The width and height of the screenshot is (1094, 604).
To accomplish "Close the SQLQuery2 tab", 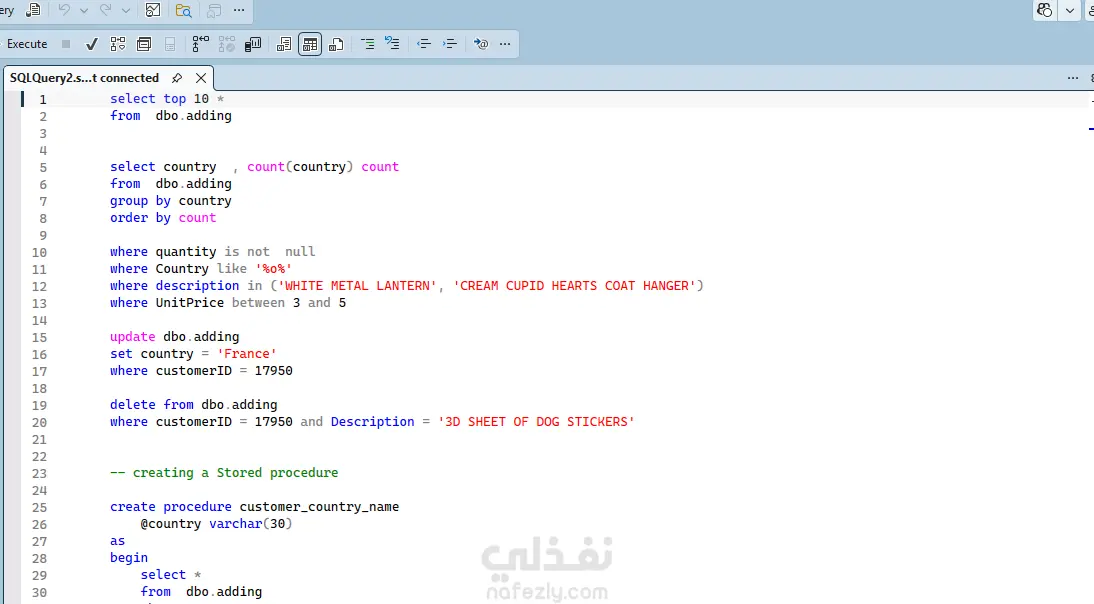I will pos(201,78).
